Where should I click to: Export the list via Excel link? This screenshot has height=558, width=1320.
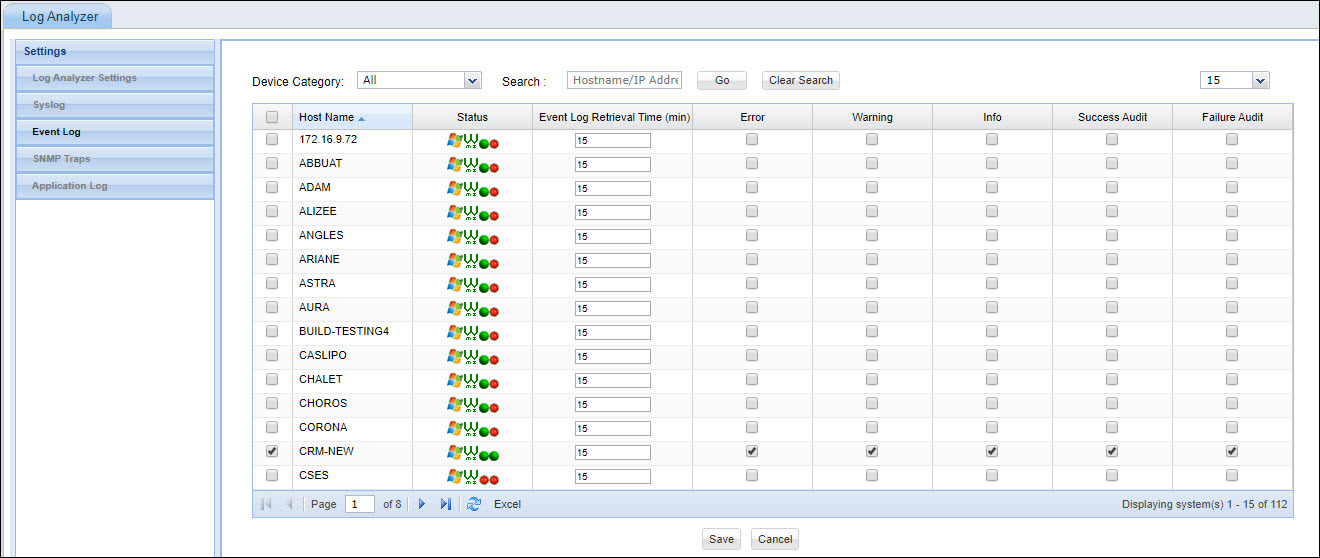[507, 504]
